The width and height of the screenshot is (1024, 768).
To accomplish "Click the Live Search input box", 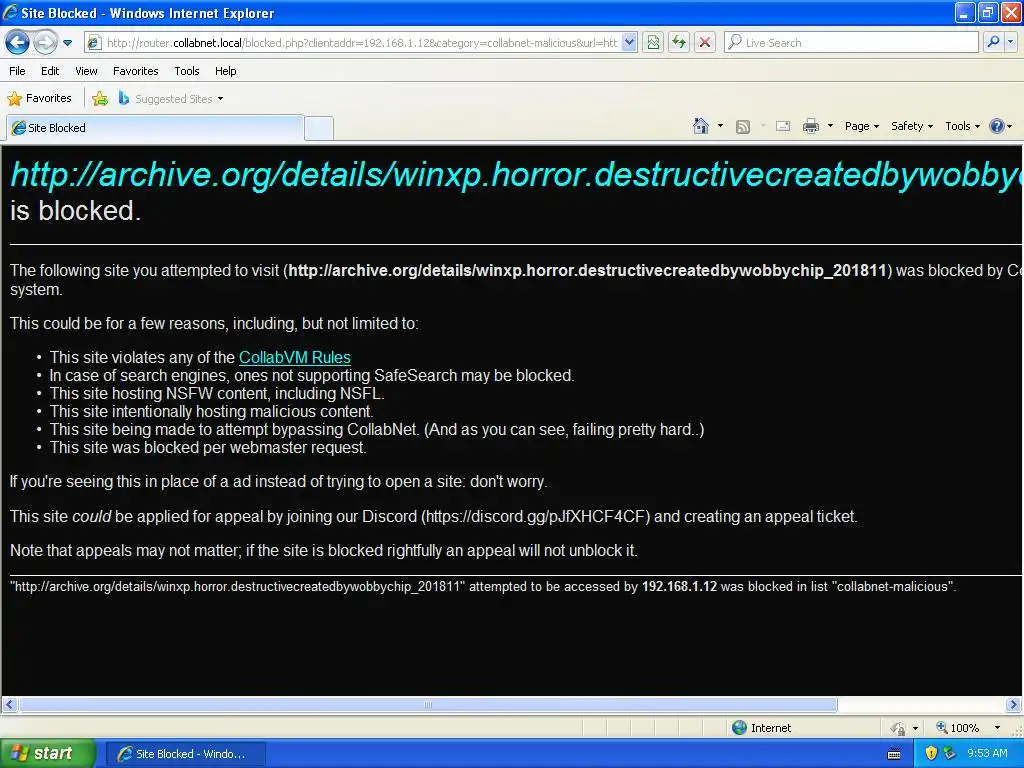I will point(851,43).
